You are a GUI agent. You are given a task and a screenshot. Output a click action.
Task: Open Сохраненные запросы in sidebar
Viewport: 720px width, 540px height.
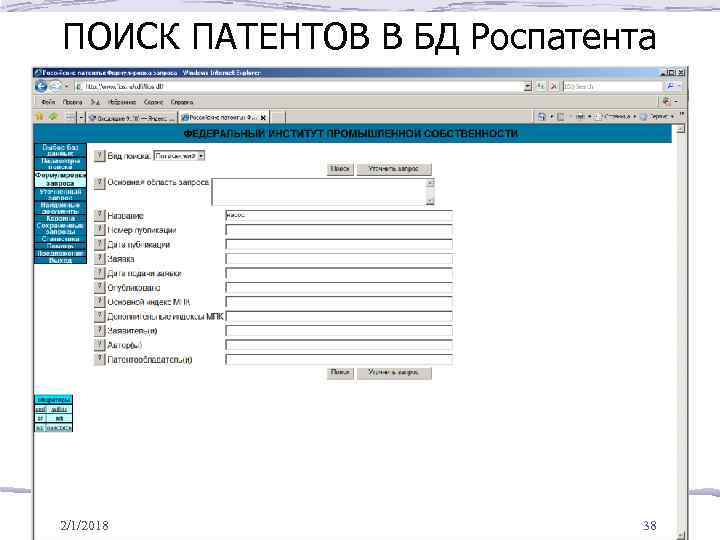[x=60, y=229]
